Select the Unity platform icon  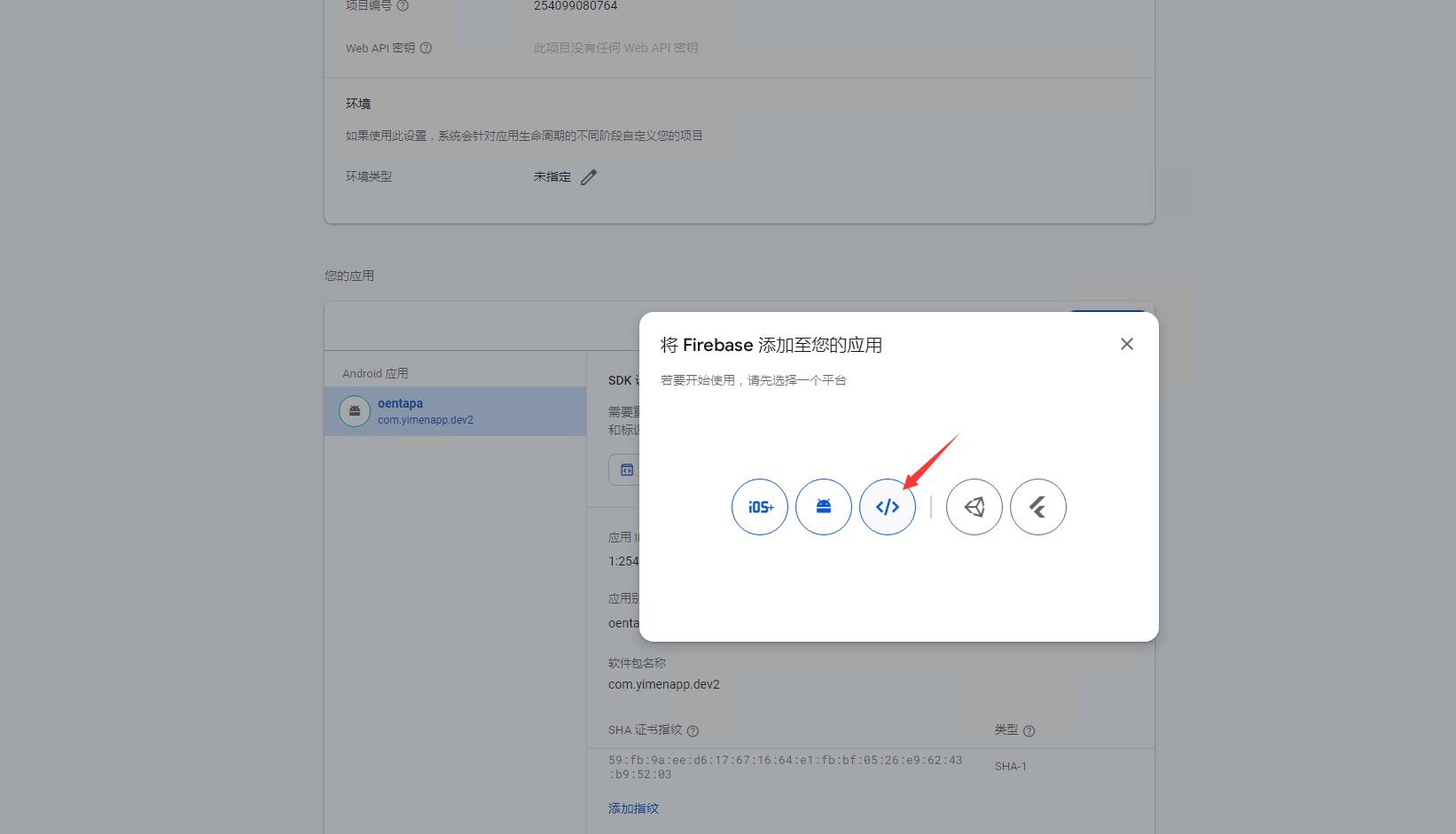pyautogui.click(x=975, y=507)
